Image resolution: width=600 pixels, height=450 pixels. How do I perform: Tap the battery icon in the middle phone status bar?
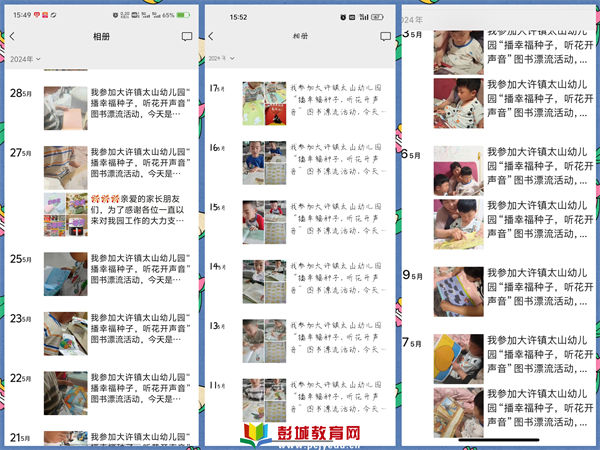click(377, 17)
